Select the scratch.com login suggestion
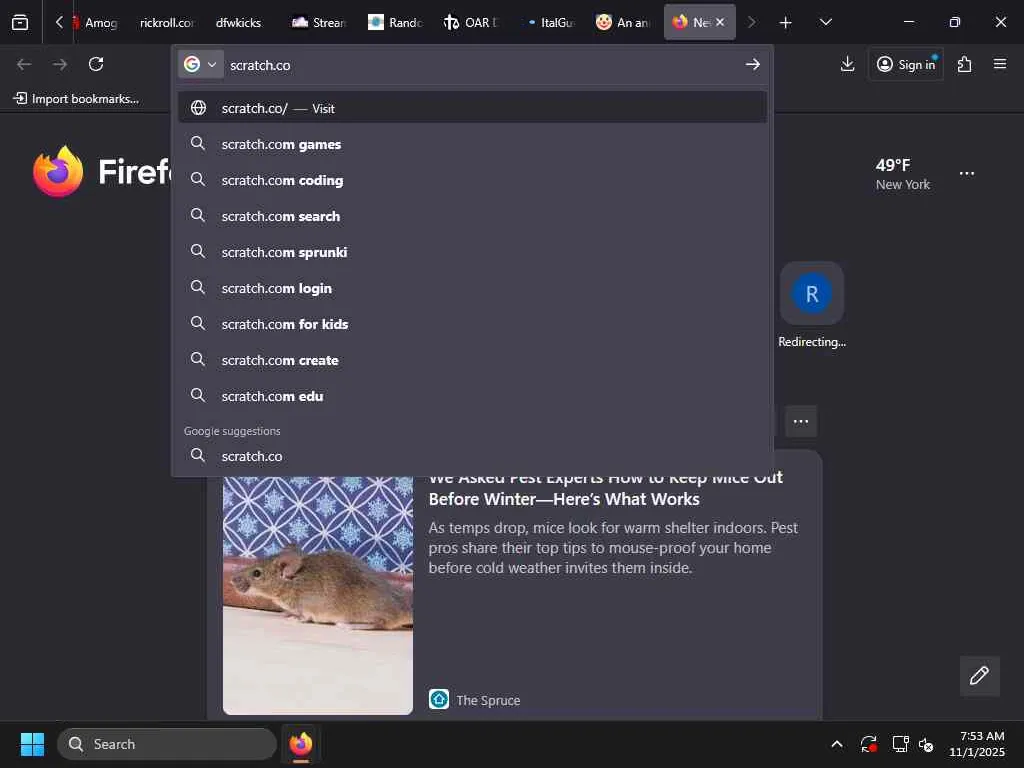The width and height of the screenshot is (1024, 768). click(472, 288)
